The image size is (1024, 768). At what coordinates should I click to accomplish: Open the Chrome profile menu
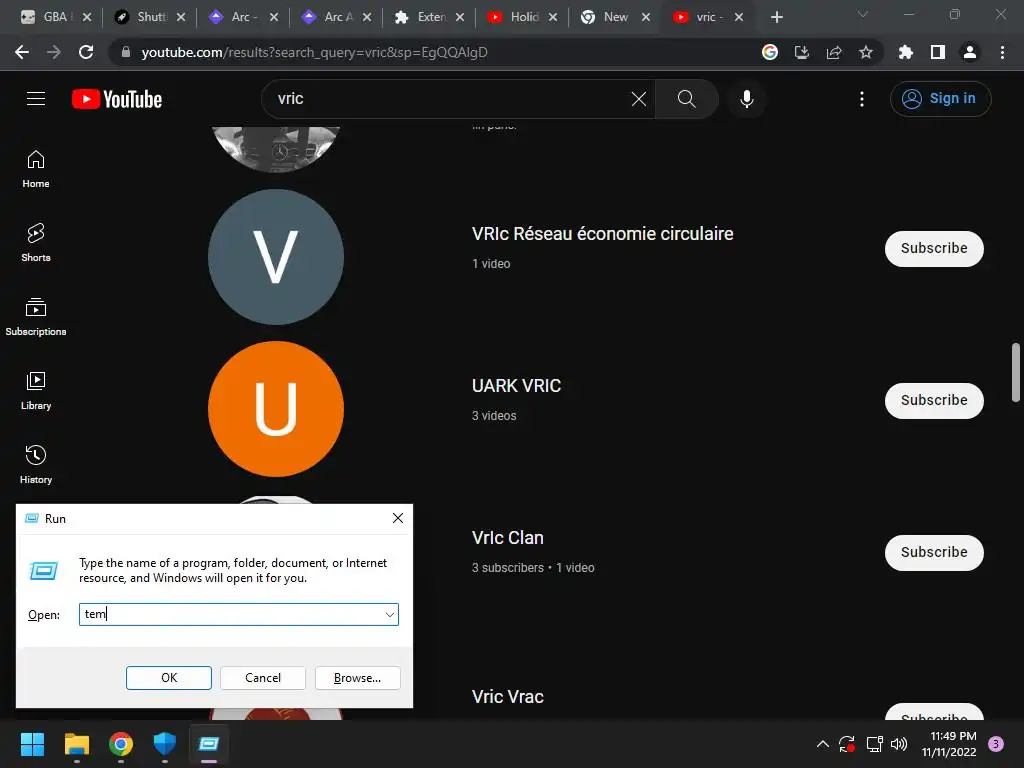tap(970, 52)
